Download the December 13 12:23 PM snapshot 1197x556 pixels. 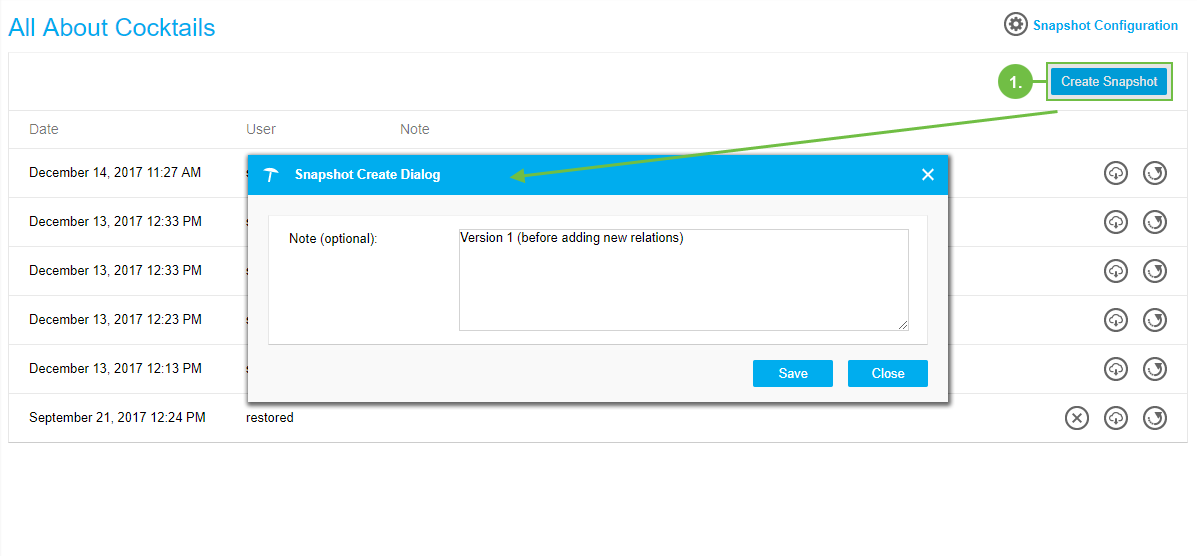1115,320
